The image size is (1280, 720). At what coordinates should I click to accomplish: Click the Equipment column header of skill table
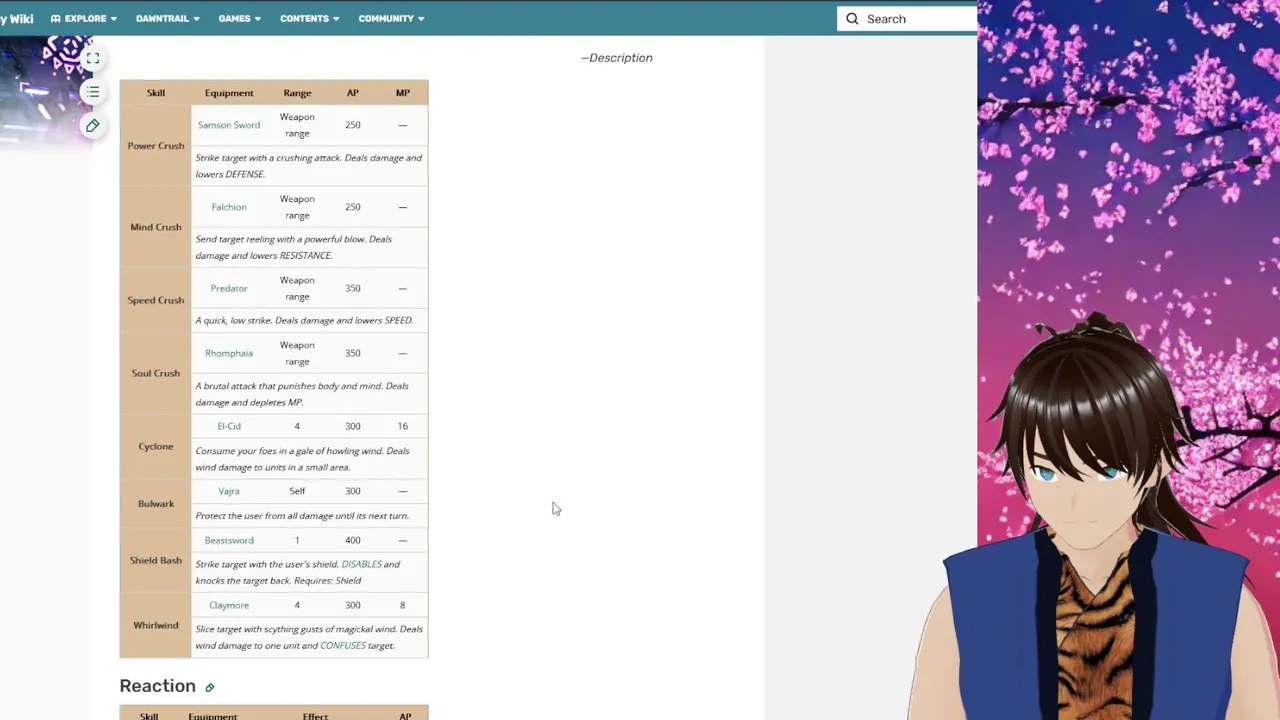click(229, 93)
